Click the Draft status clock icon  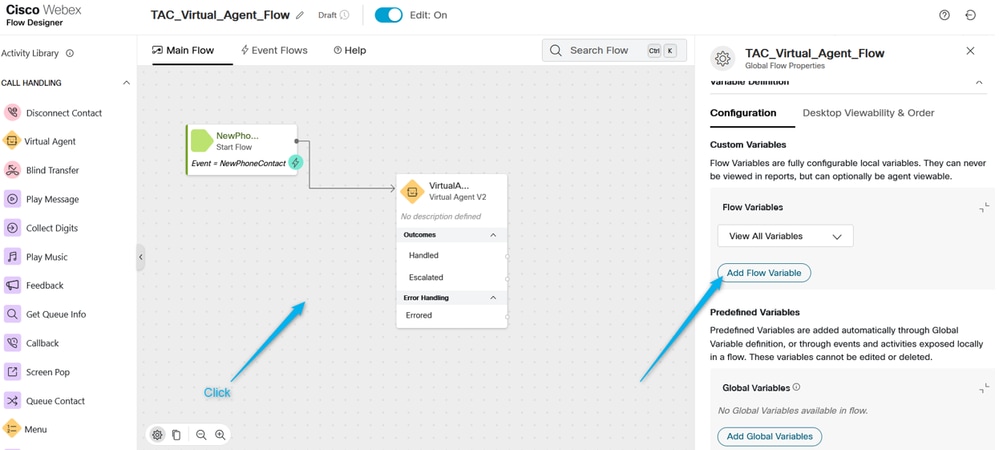tap(345, 15)
